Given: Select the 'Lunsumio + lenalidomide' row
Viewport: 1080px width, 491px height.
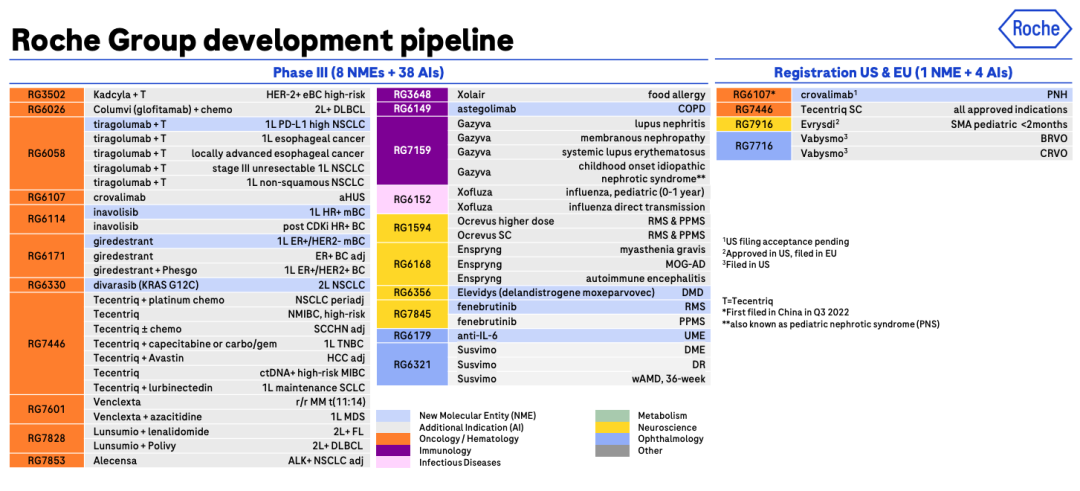Looking at the screenshot, I should pyautogui.click(x=229, y=431).
